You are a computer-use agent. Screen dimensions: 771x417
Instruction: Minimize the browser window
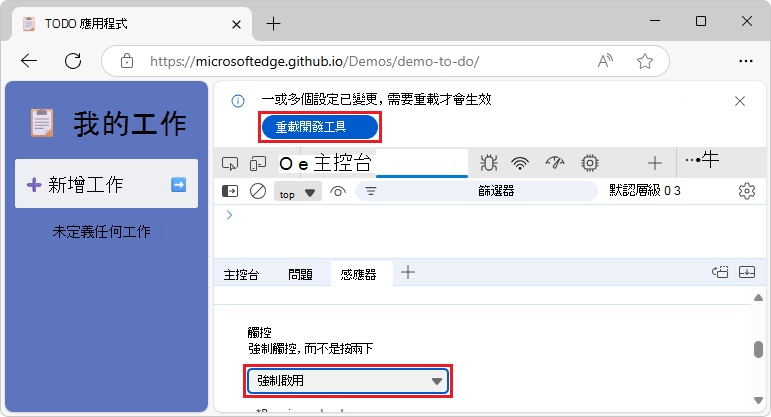click(654, 21)
